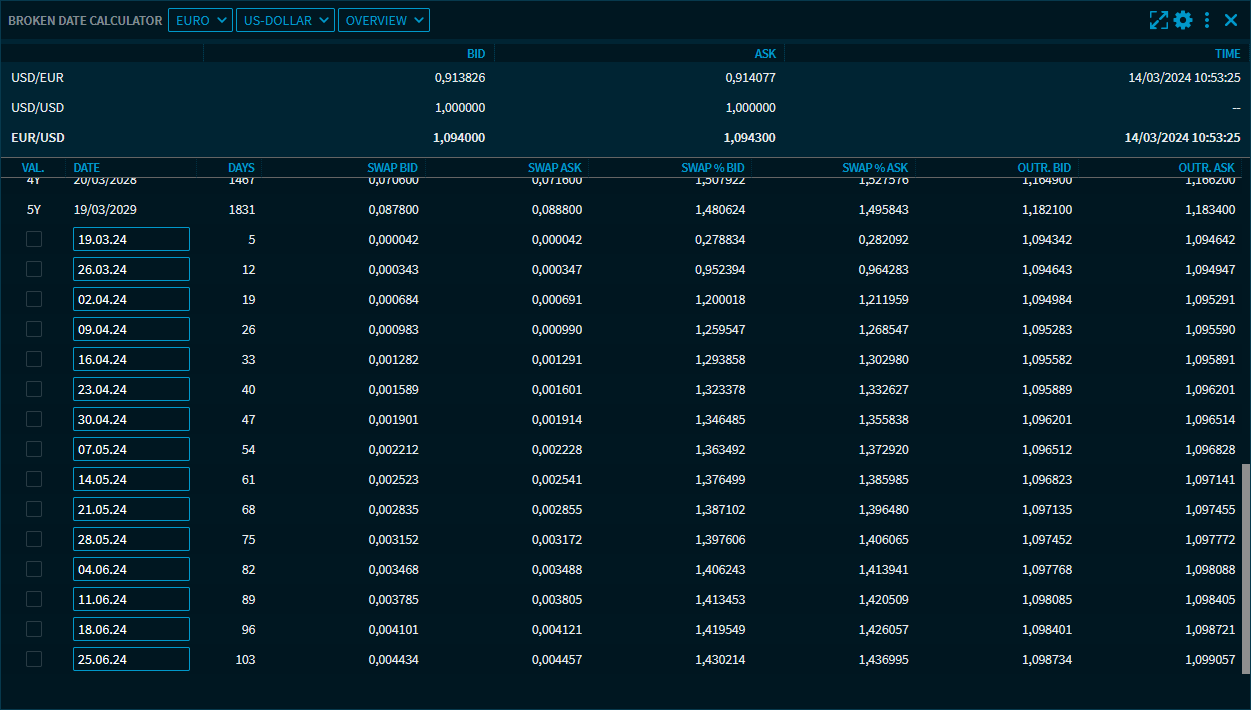
Task: Sort by the DAYS column header
Action: coord(241,168)
